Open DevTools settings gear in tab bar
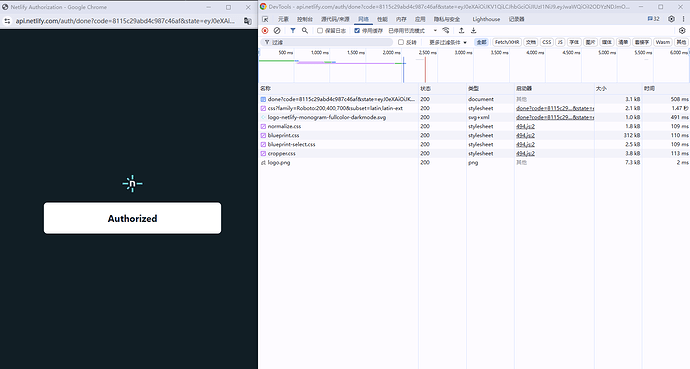The height and width of the screenshot is (369, 690). tap(671, 19)
